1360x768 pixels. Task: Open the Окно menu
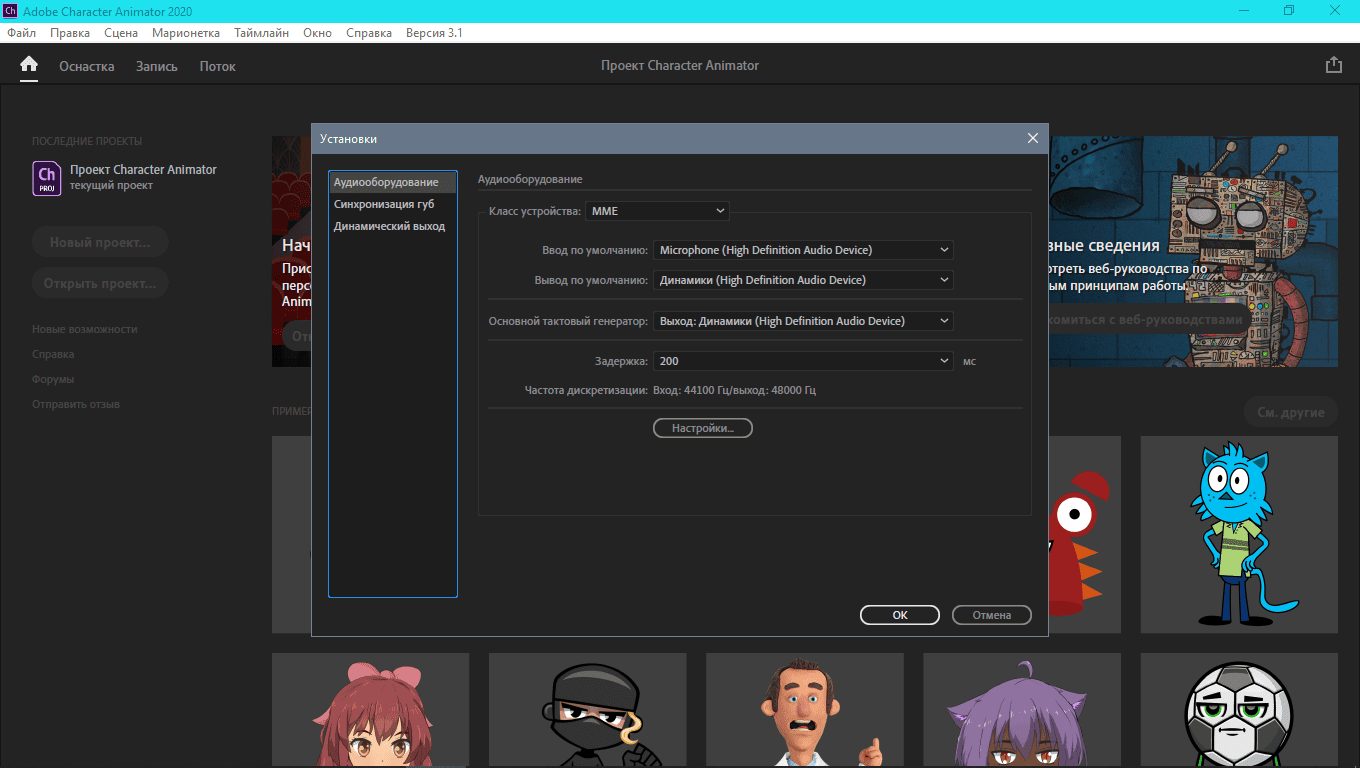point(317,33)
